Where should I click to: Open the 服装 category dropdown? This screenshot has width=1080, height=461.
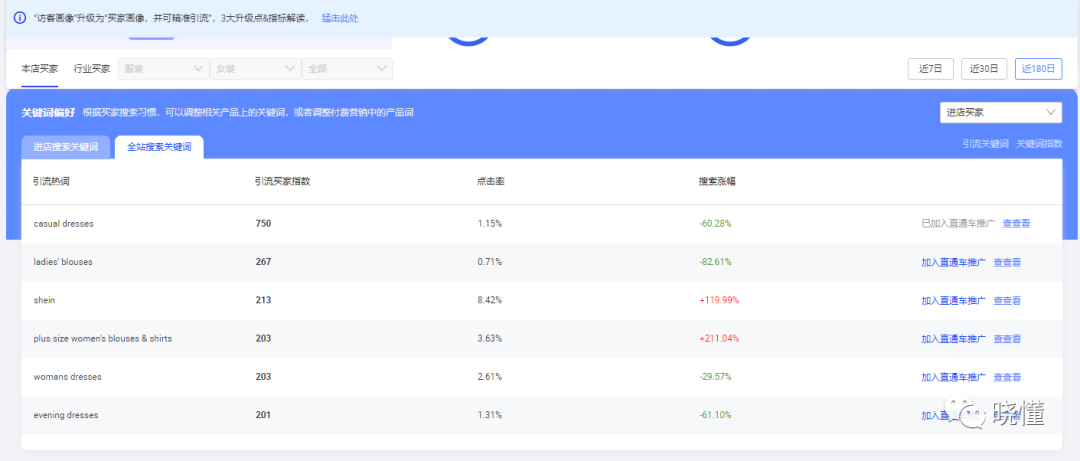(162, 69)
